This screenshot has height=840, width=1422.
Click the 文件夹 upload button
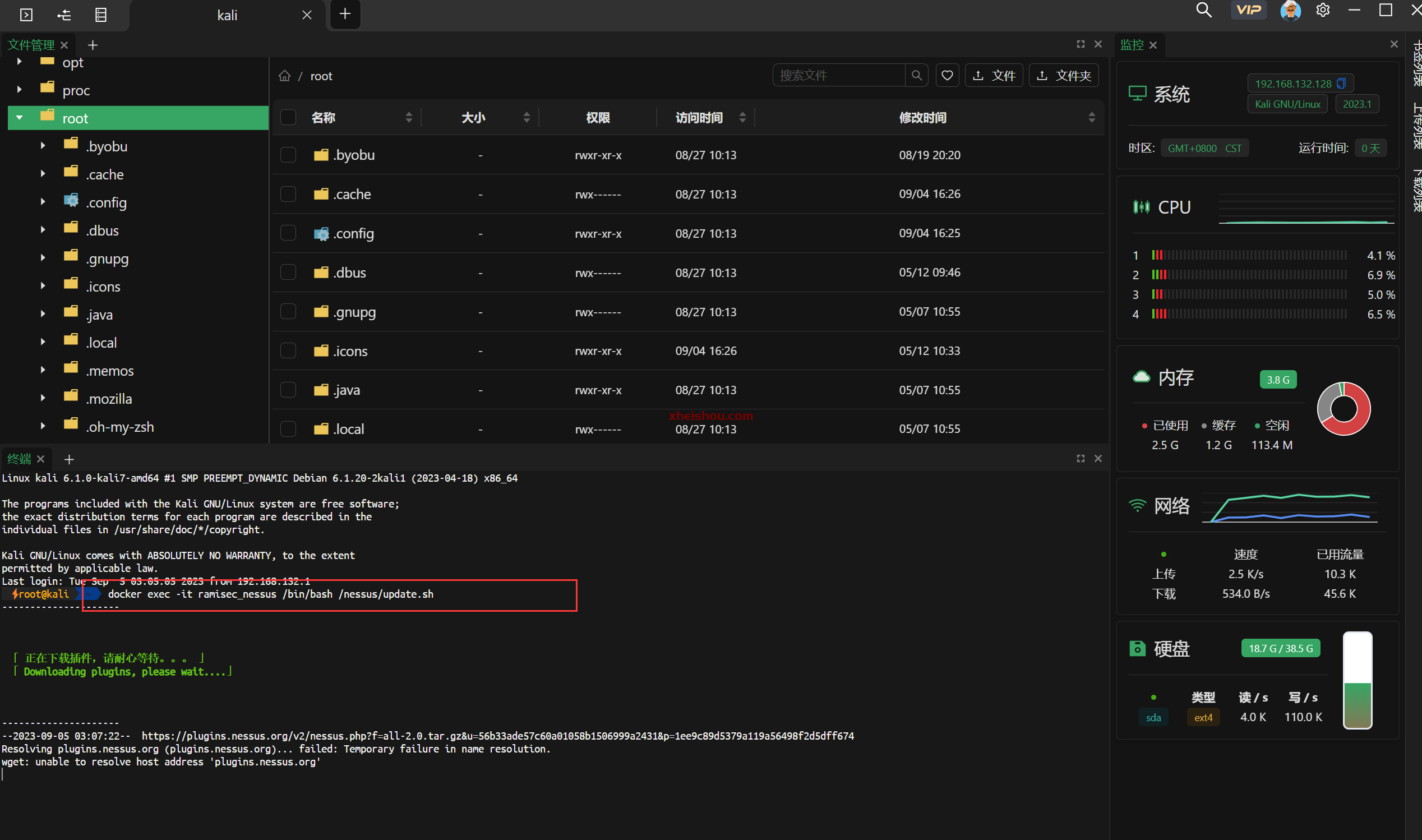coord(1064,75)
